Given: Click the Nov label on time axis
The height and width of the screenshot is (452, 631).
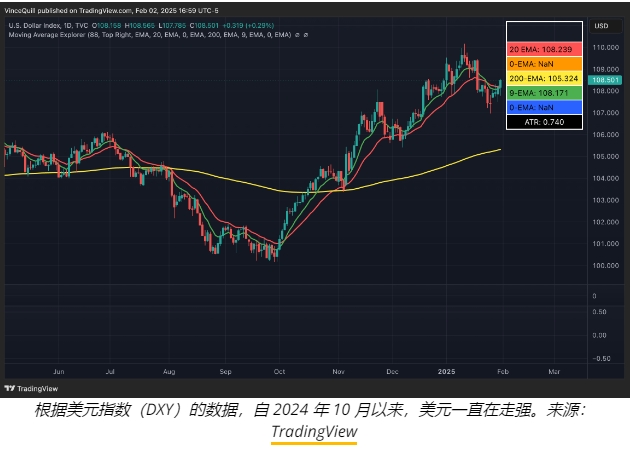Looking at the screenshot, I should click(338, 372).
